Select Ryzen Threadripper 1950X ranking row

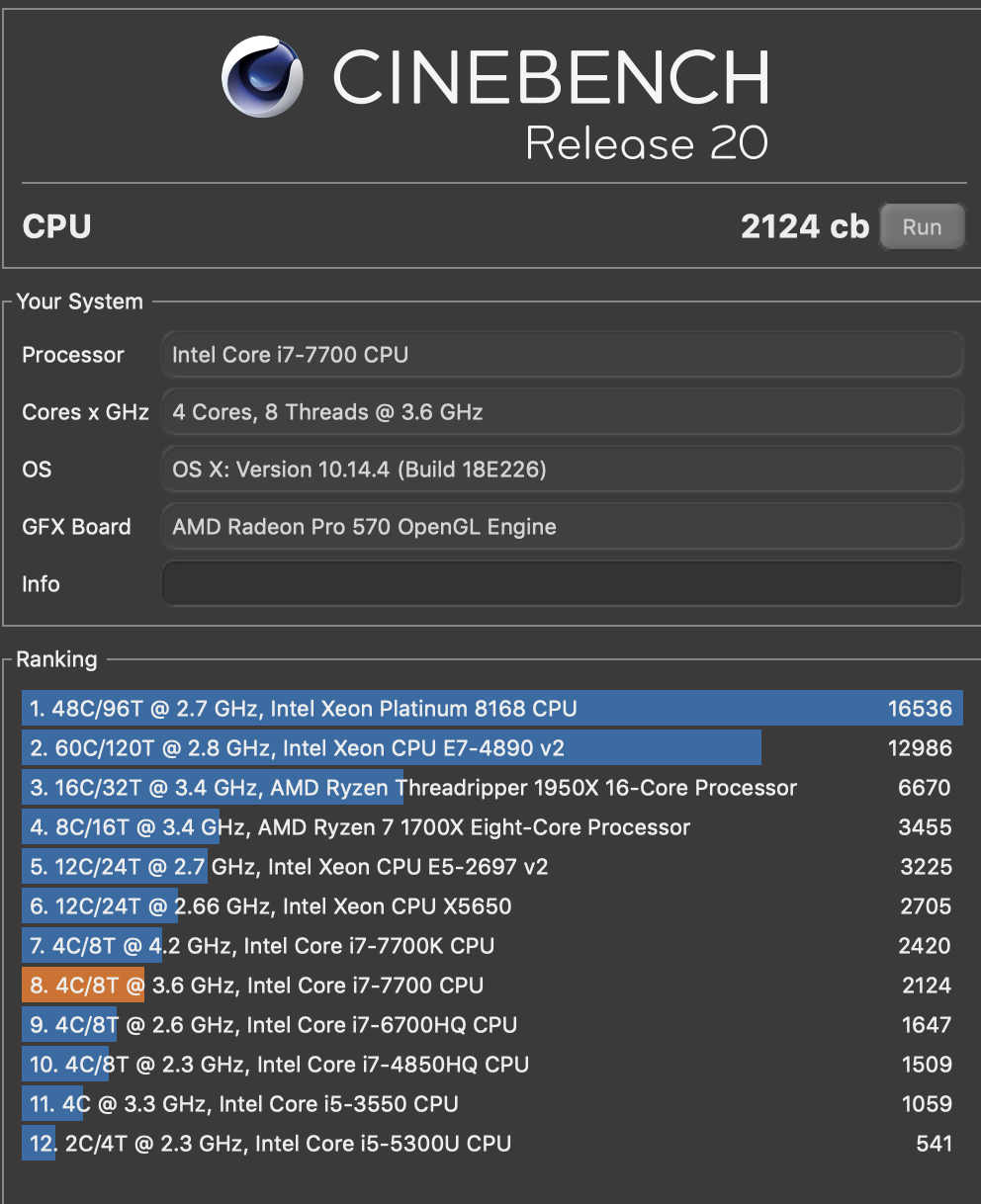(x=491, y=788)
